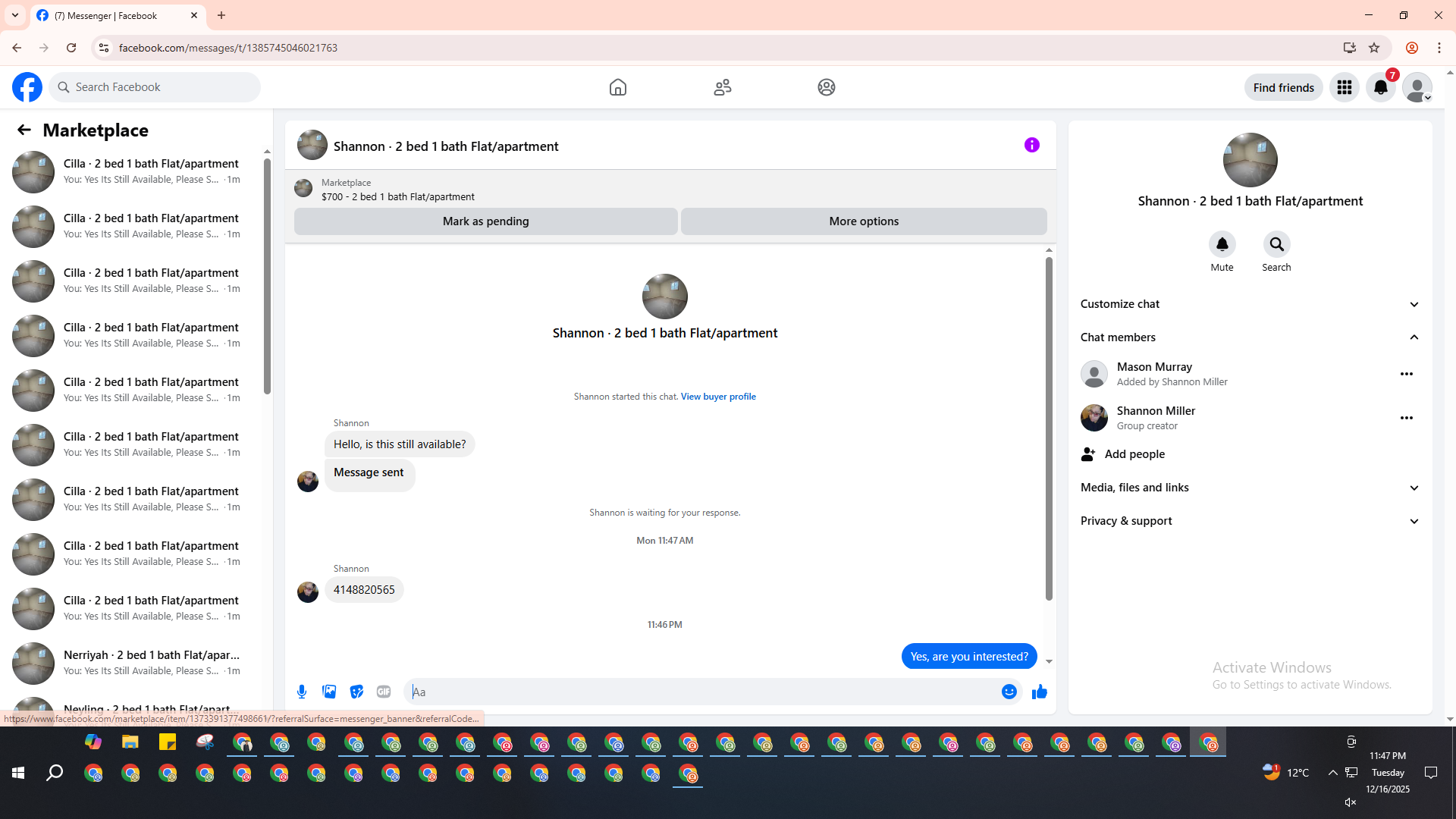Open Sticky Notes from taskbar

click(168, 742)
